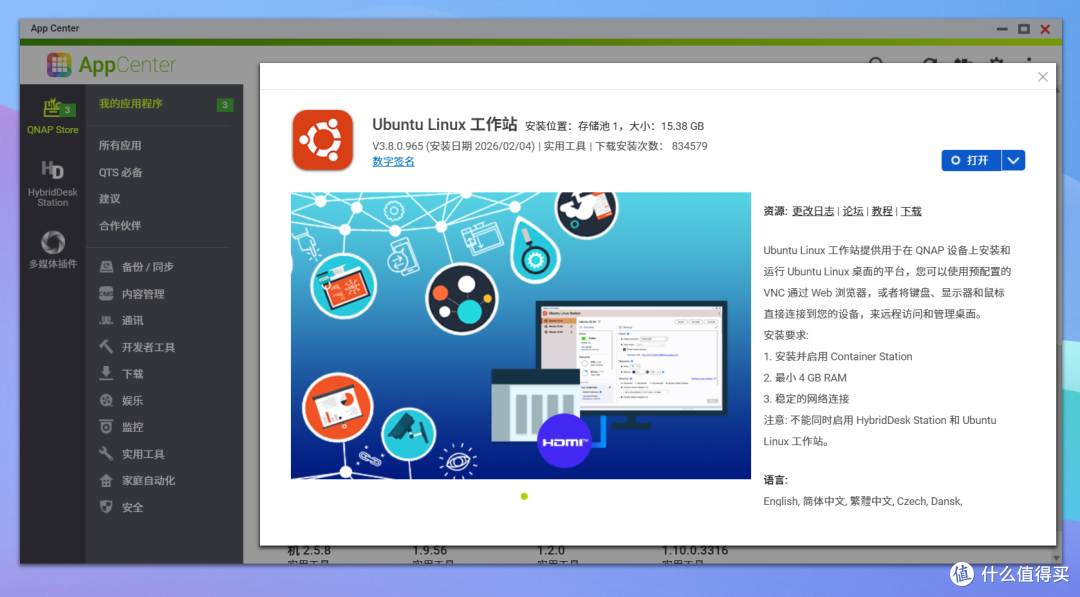Open the 教程 link
1080x597 pixels.
[x=882, y=211]
